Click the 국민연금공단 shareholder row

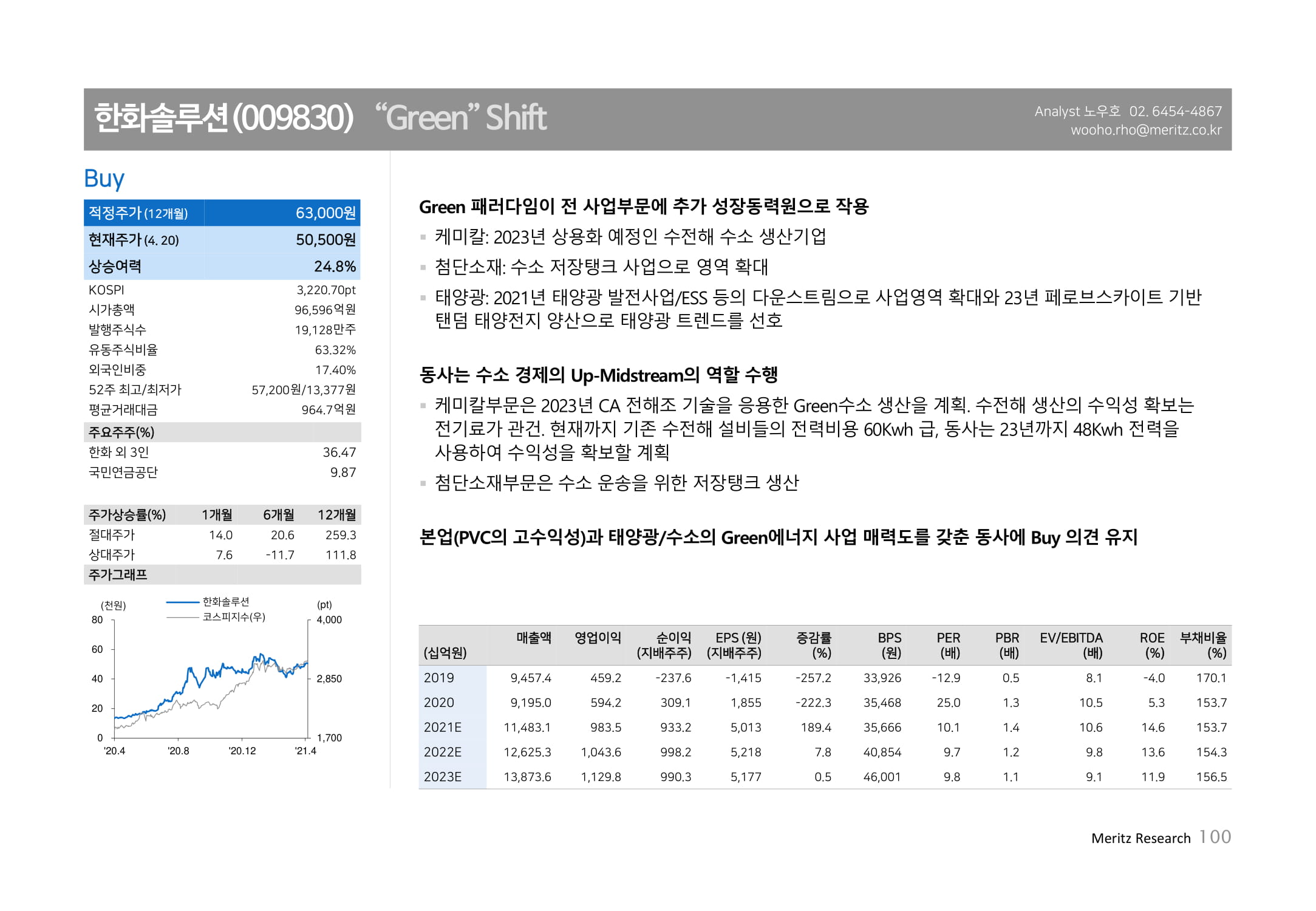[123, 473]
